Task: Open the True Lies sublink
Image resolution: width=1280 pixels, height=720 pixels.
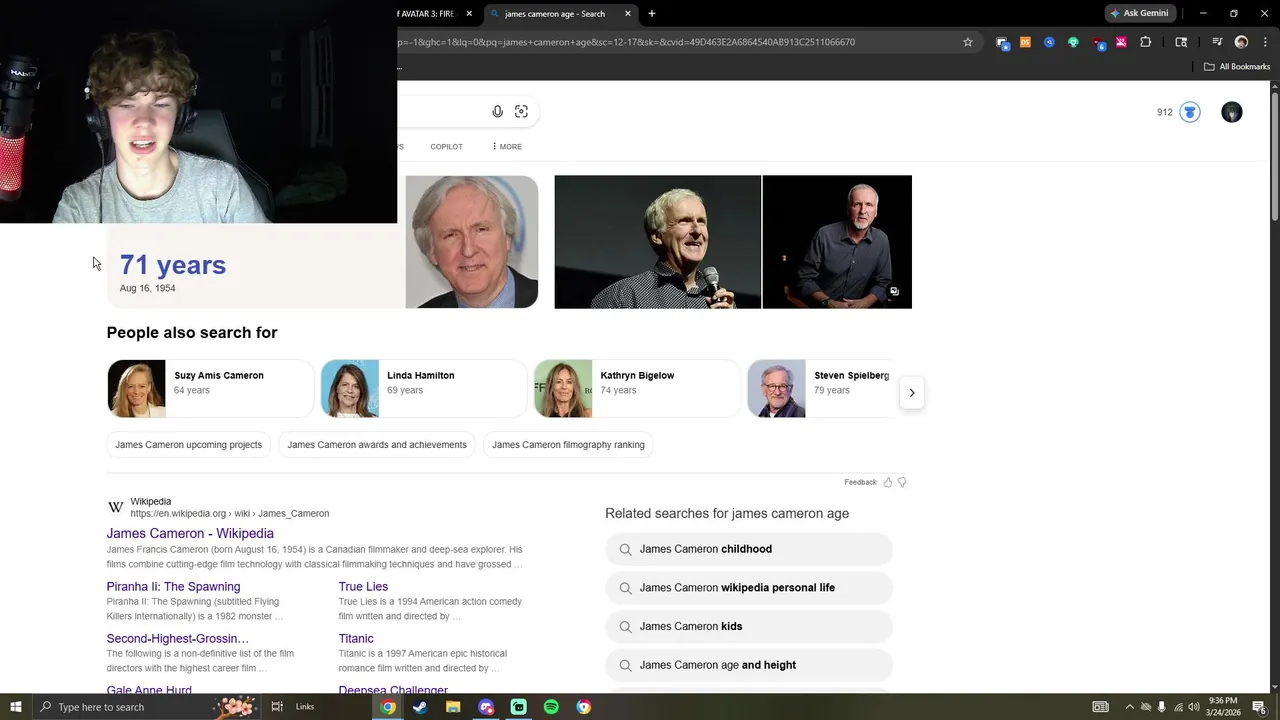Action: (x=363, y=587)
